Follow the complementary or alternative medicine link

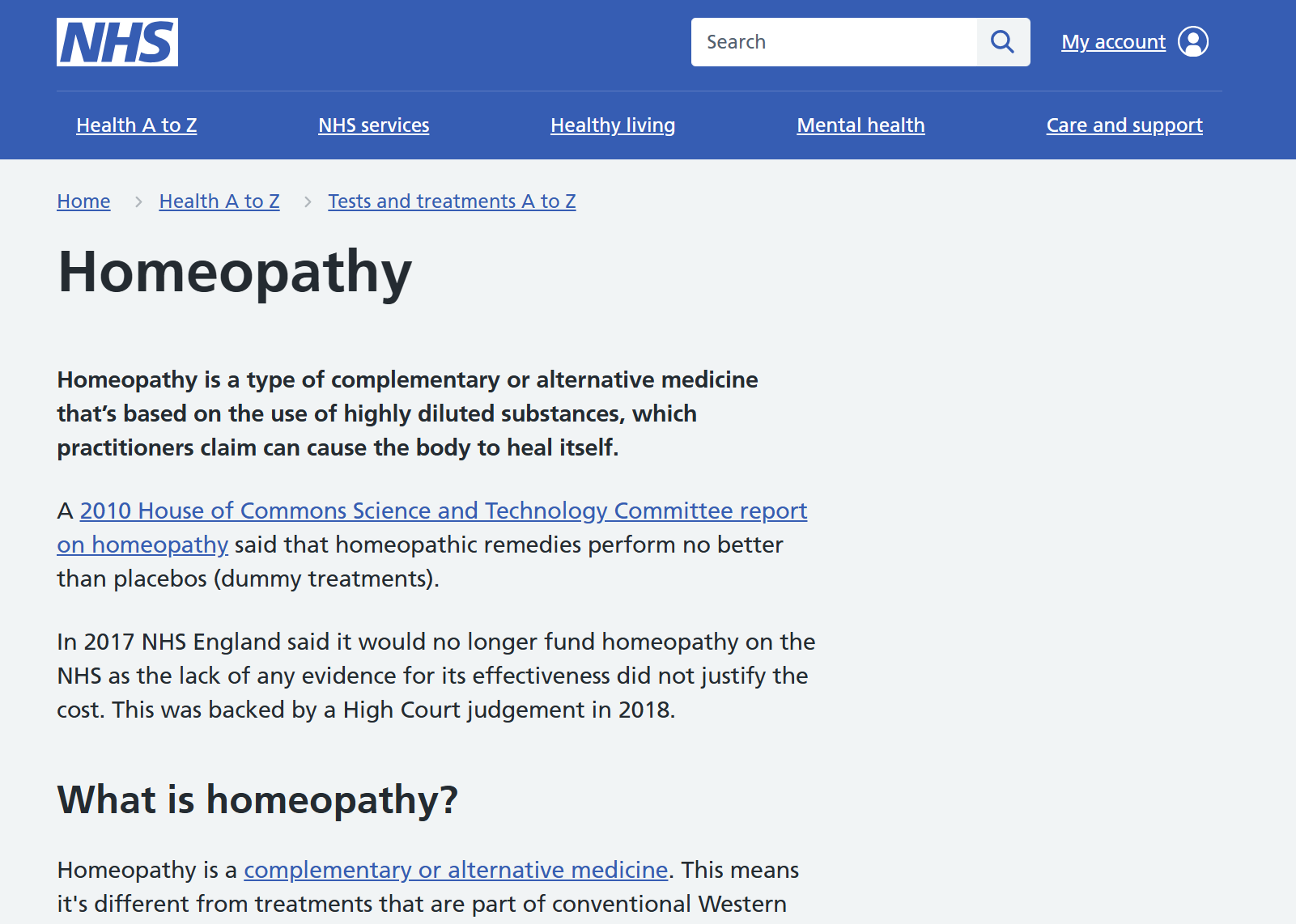point(456,870)
